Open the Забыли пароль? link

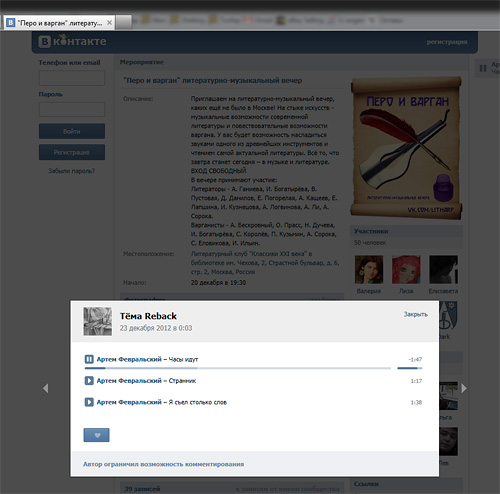72,171
